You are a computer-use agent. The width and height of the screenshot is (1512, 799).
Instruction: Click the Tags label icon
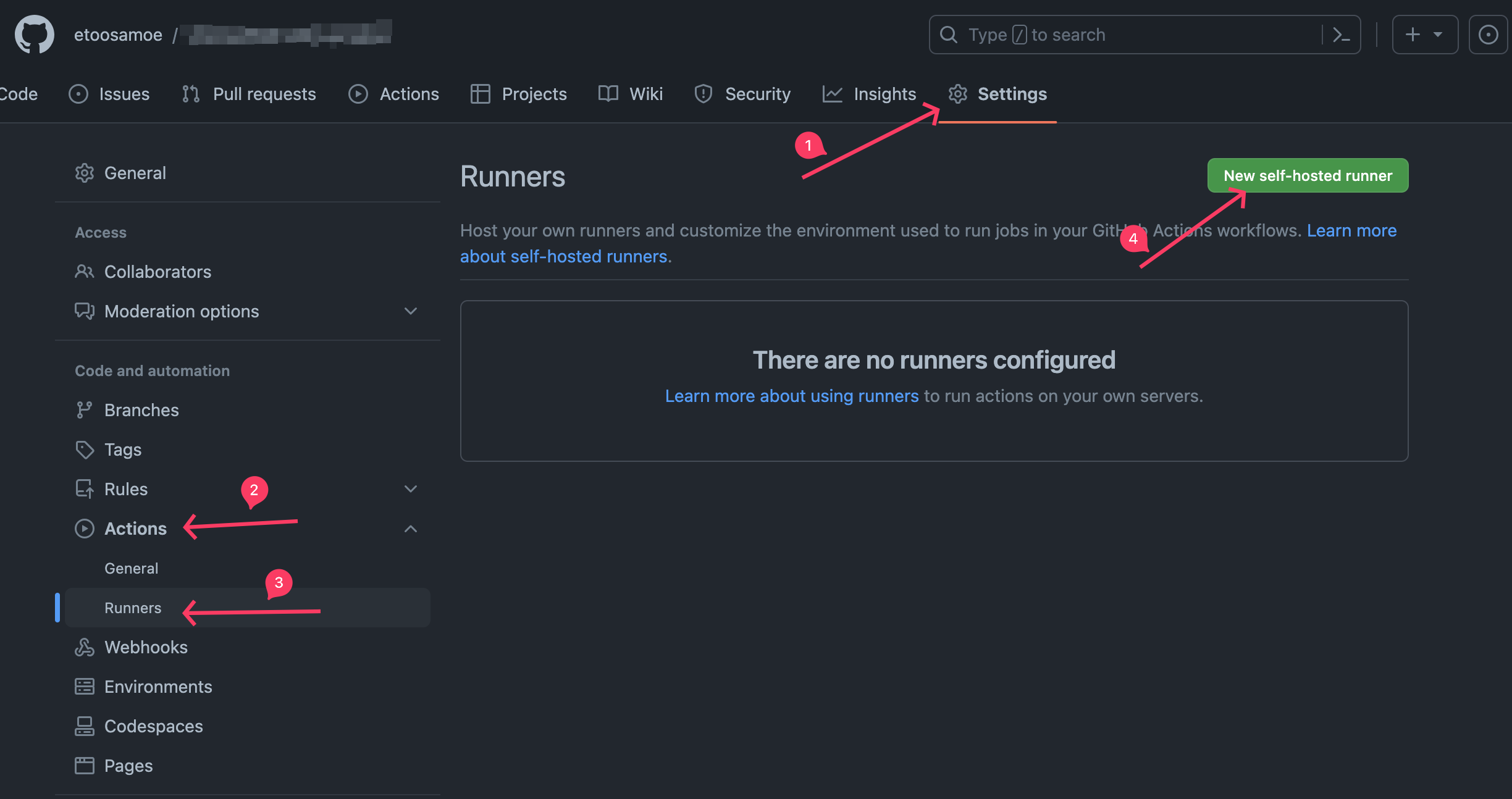point(85,450)
